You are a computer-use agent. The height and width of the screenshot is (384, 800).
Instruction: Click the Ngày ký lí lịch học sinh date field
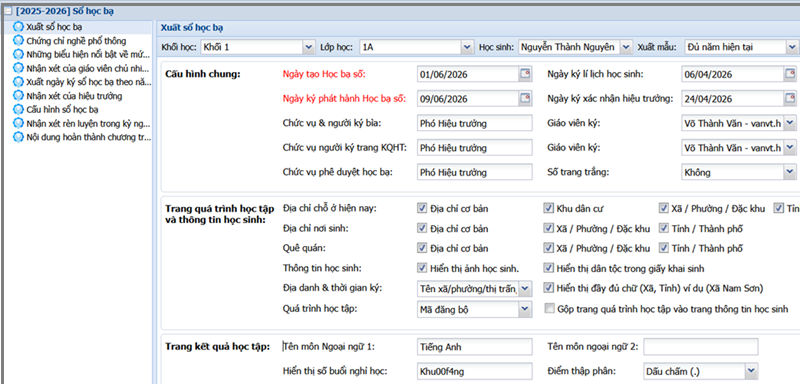click(733, 74)
